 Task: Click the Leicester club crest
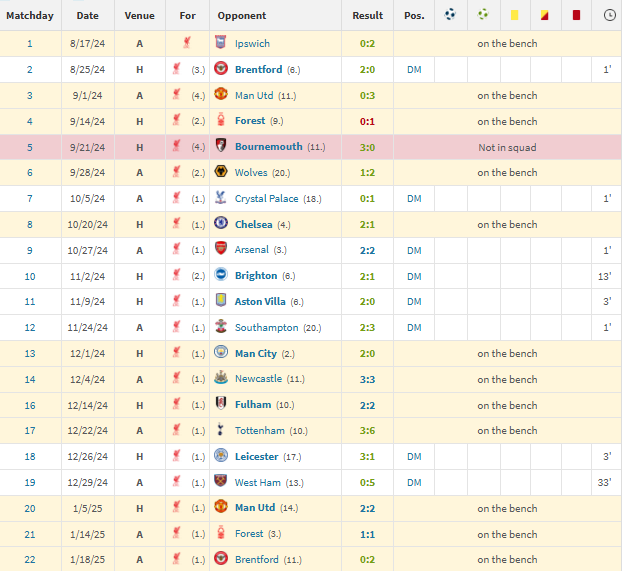coord(221,456)
